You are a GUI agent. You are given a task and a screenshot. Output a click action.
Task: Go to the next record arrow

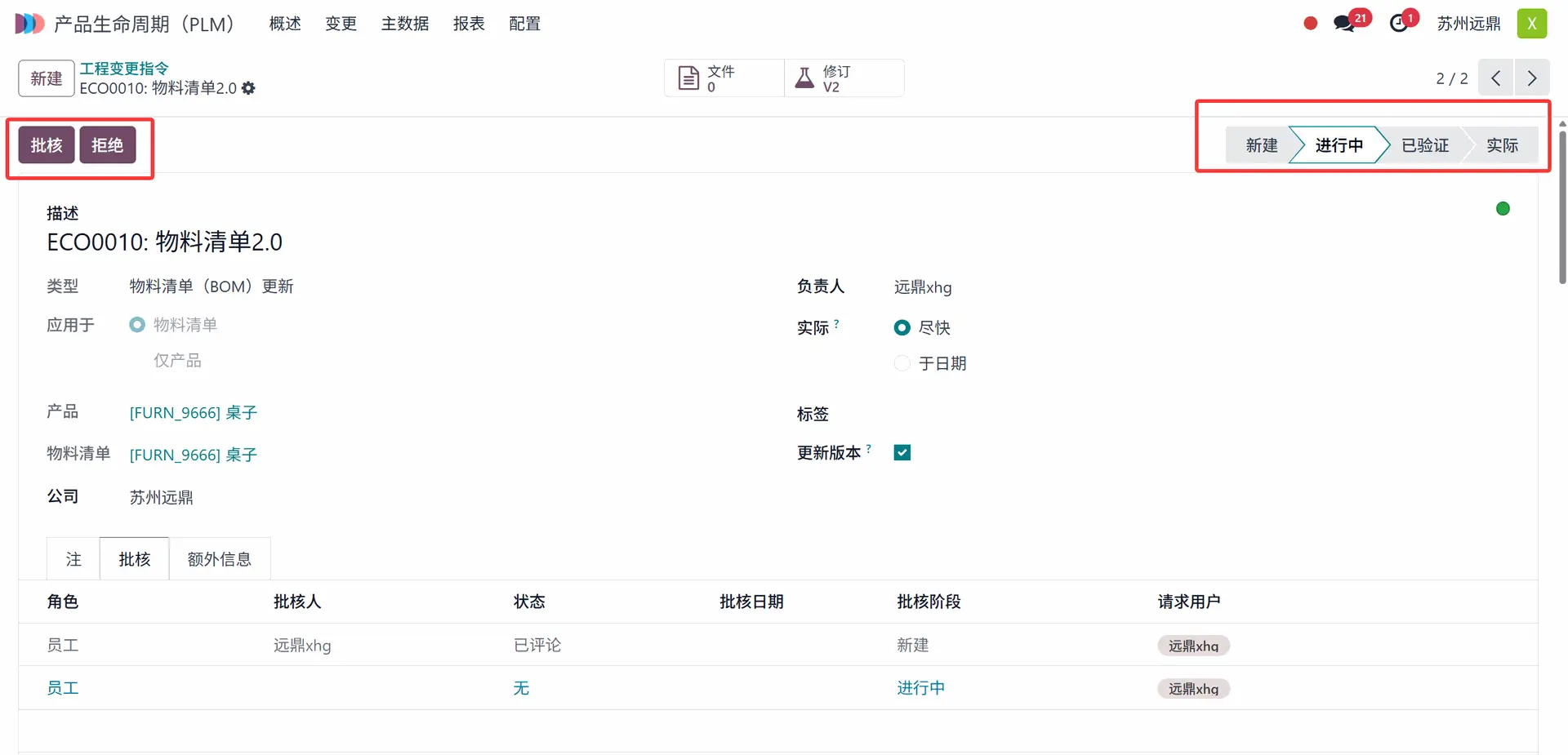[x=1531, y=78]
